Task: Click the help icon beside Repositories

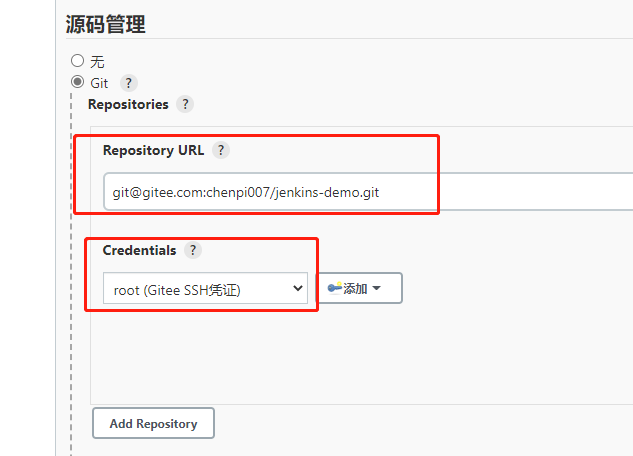Action: (x=185, y=104)
